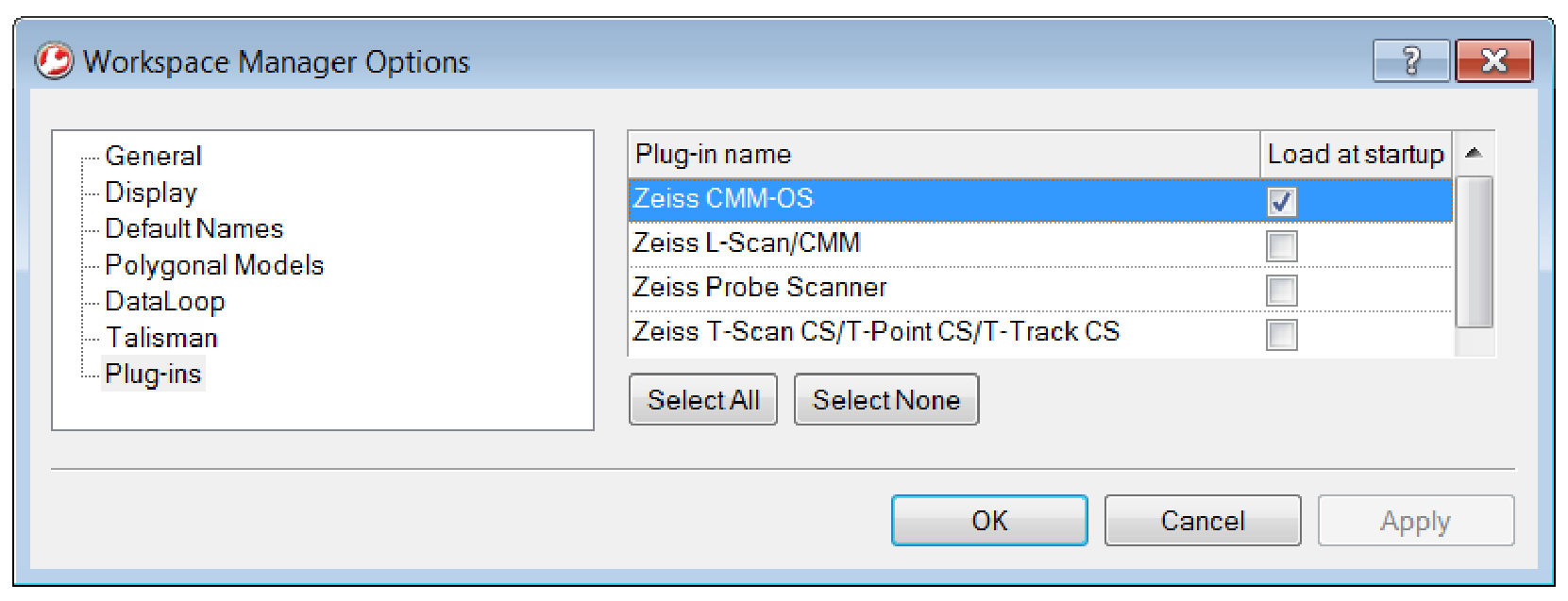The image size is (1568, 601).
Task: Enable Load at startup for Zeiss L-Scan/CMM
Action: coord(1282,243)
